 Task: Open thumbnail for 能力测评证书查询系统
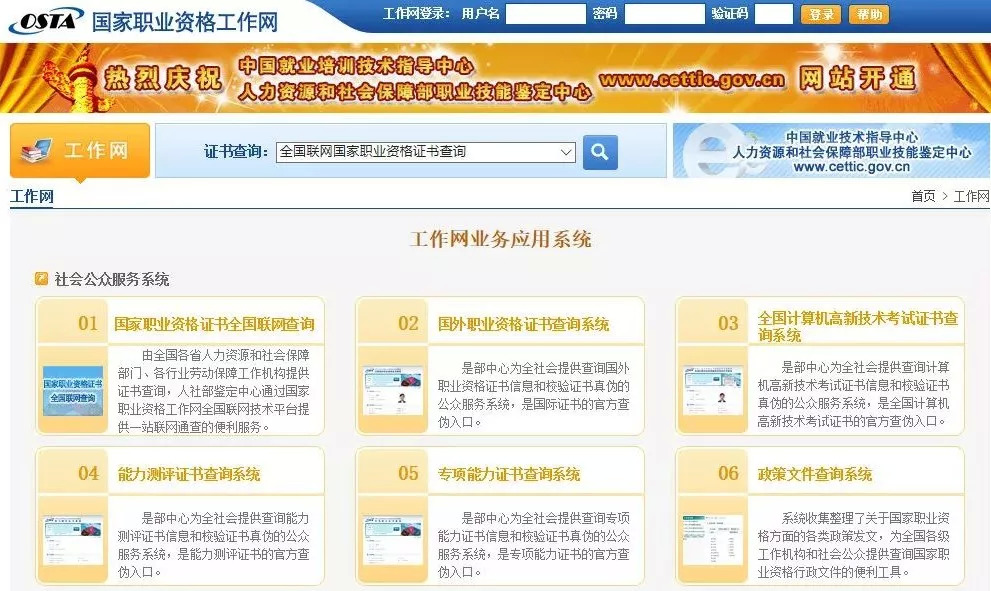(73, 540)
